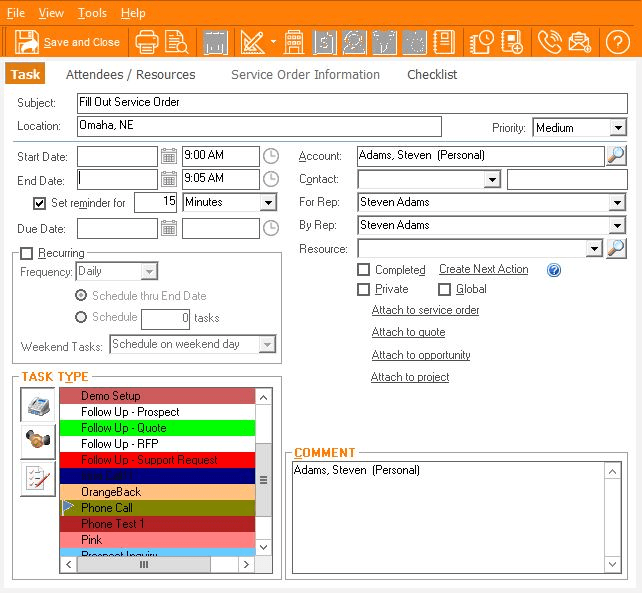Open print preview magnifier page icon
Screen dimensions: 642x593
(x=176, y=42)
